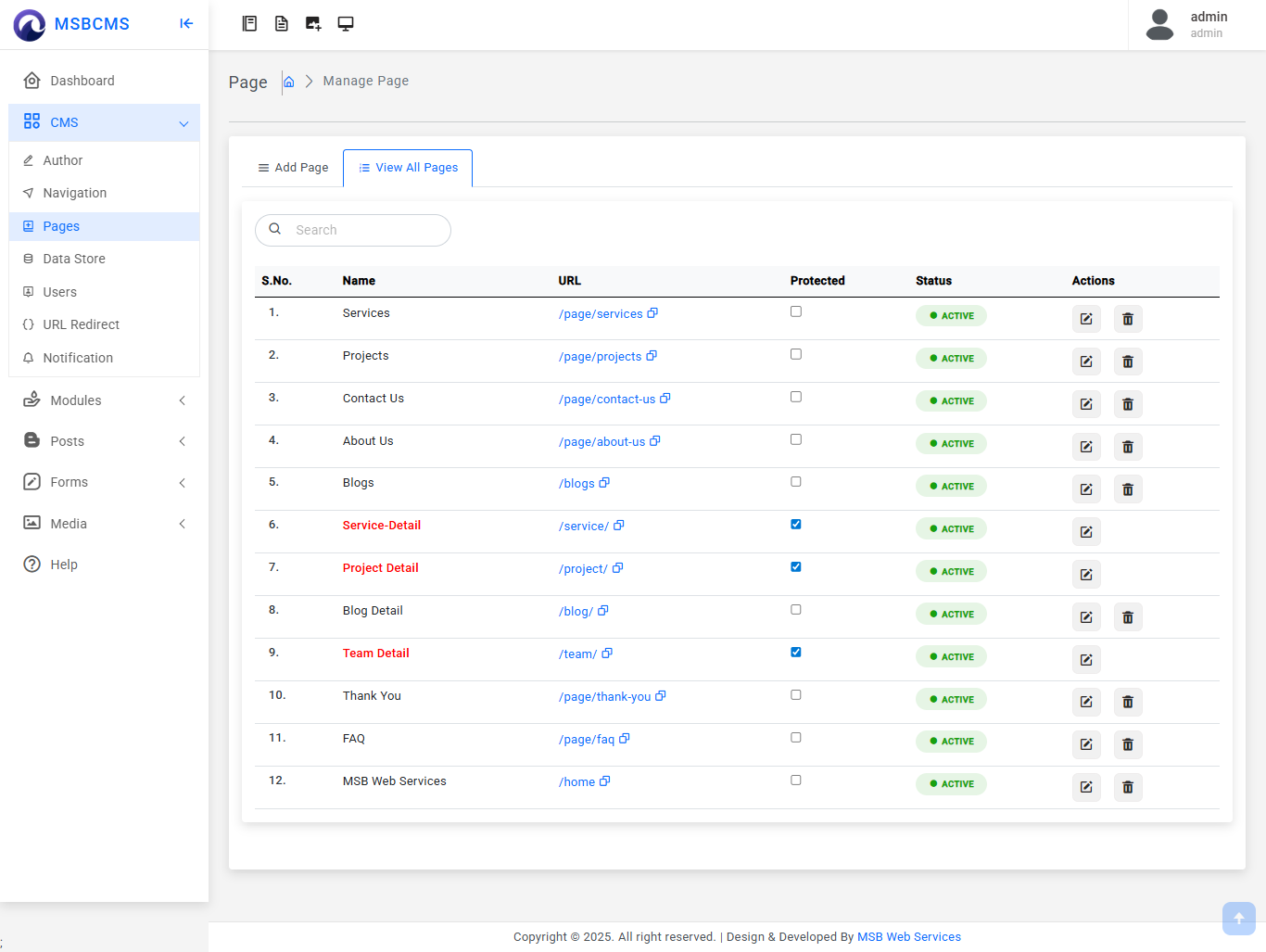Screen dimensions: 1266x952
Task: Open /page/contact-us in a new window icon
Action: coord(665,399)
